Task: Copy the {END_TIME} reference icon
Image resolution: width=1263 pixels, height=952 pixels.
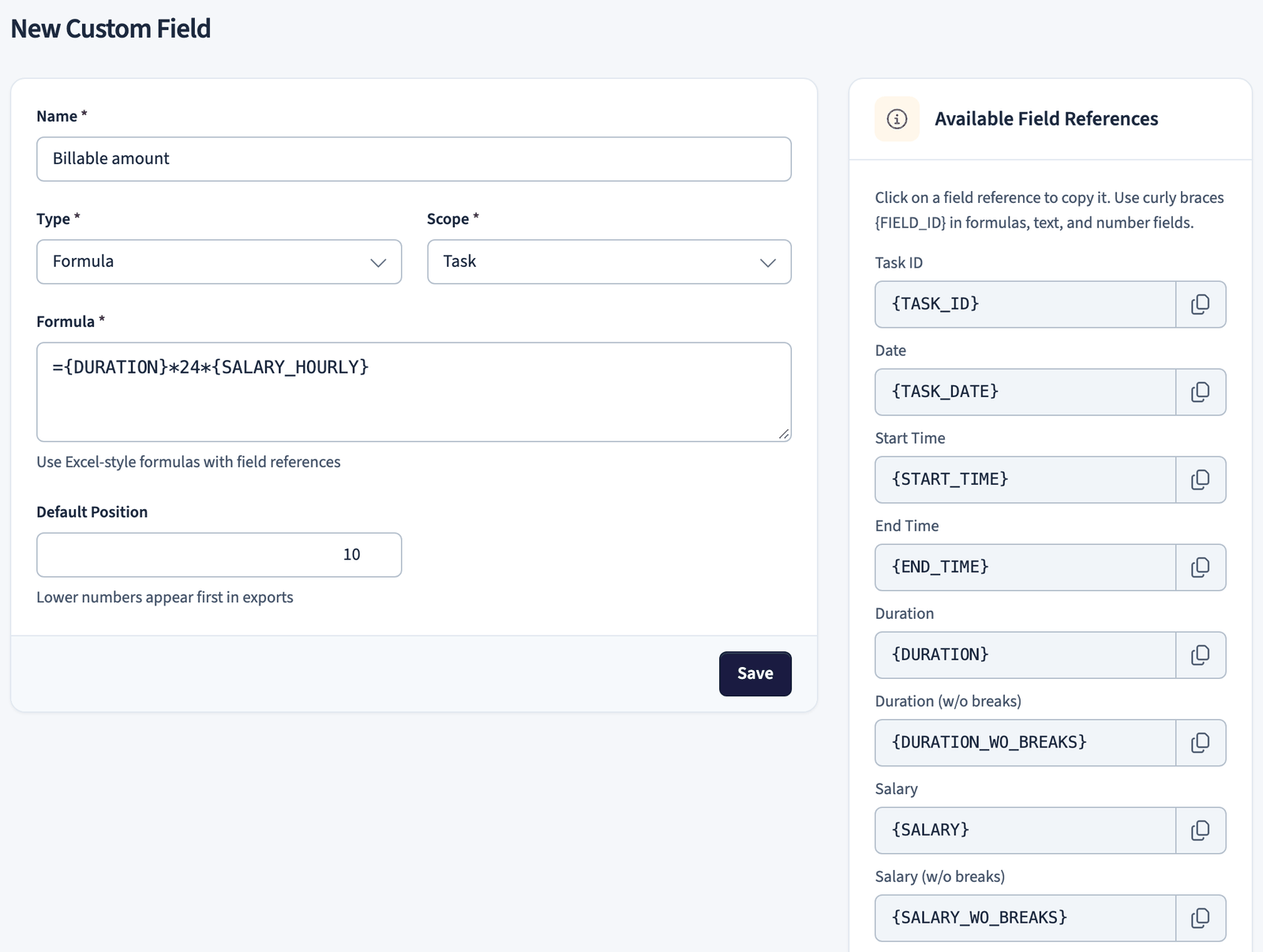Action: click(1201, 568)
